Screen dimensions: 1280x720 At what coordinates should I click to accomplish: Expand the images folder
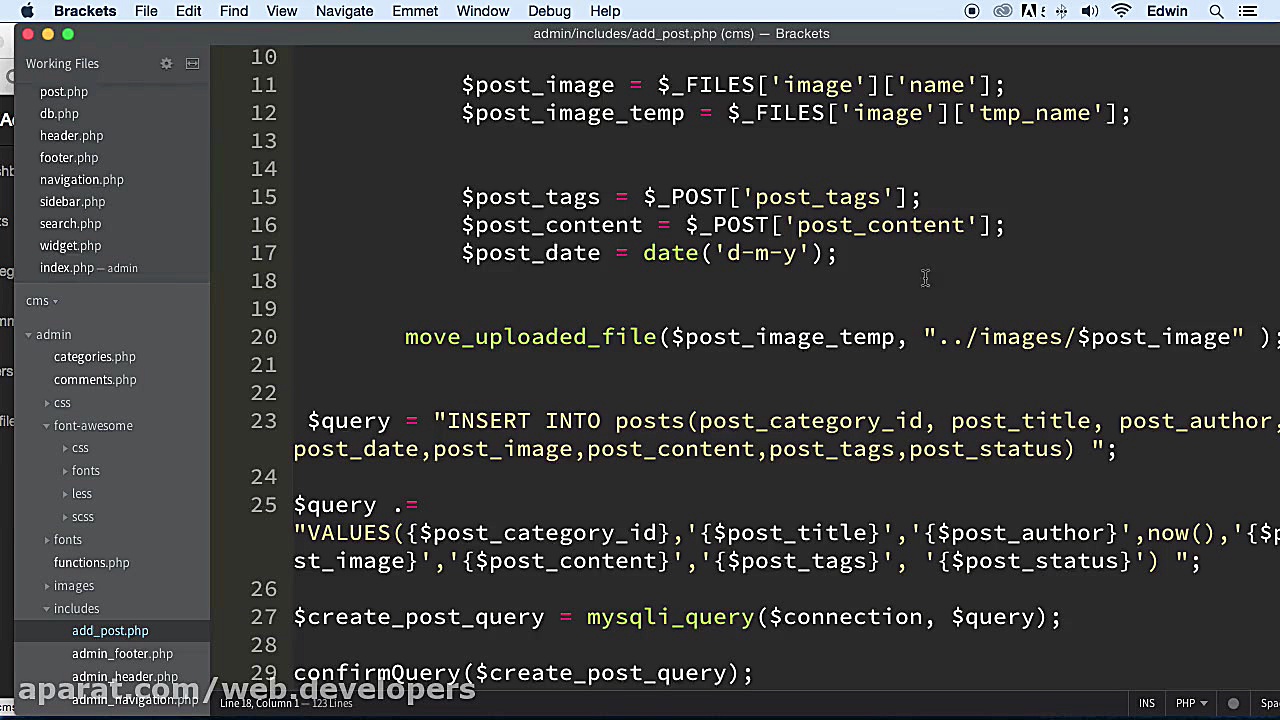tap(47, 586)
